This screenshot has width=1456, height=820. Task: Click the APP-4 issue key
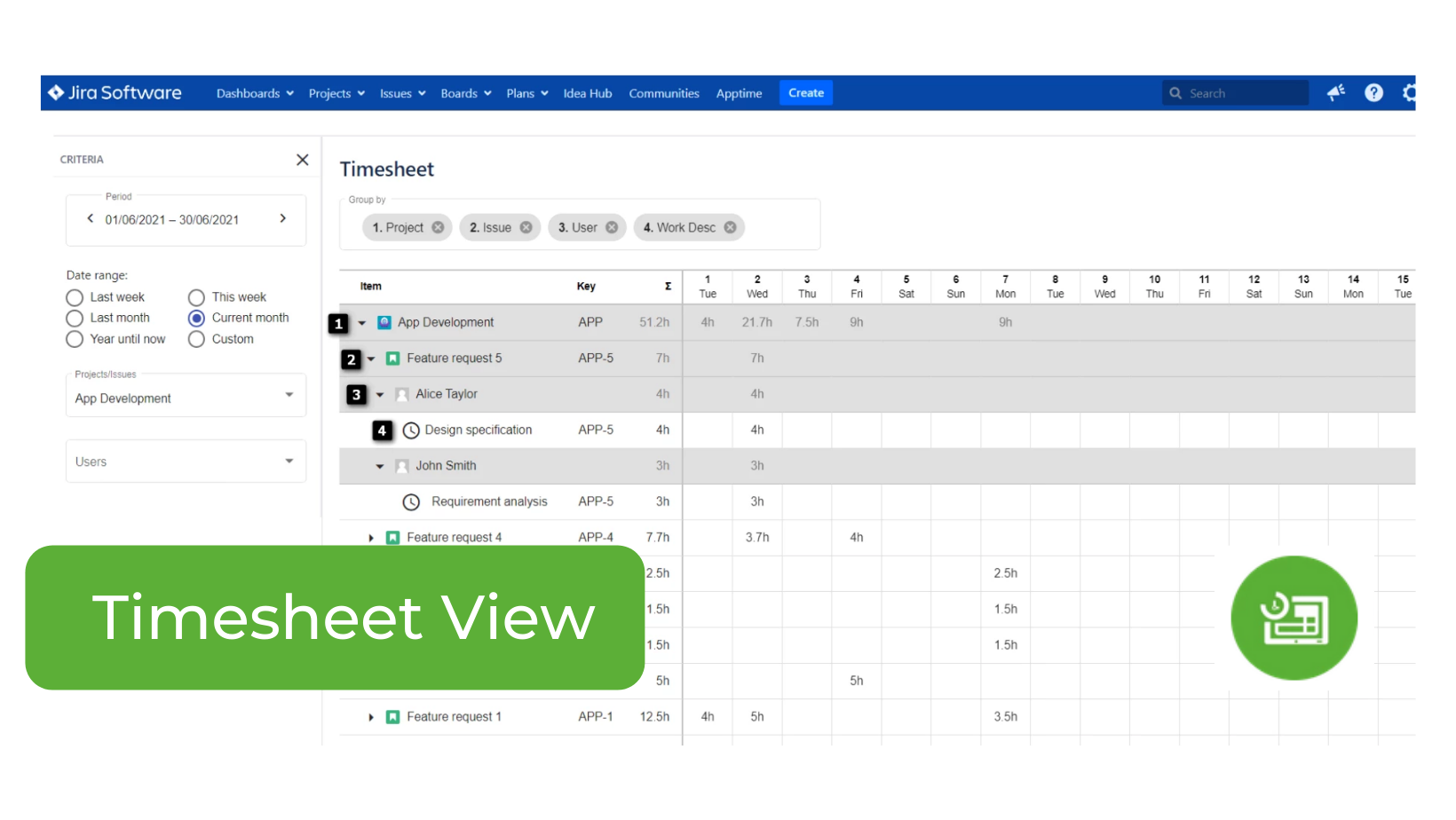[x=596, y=537]
